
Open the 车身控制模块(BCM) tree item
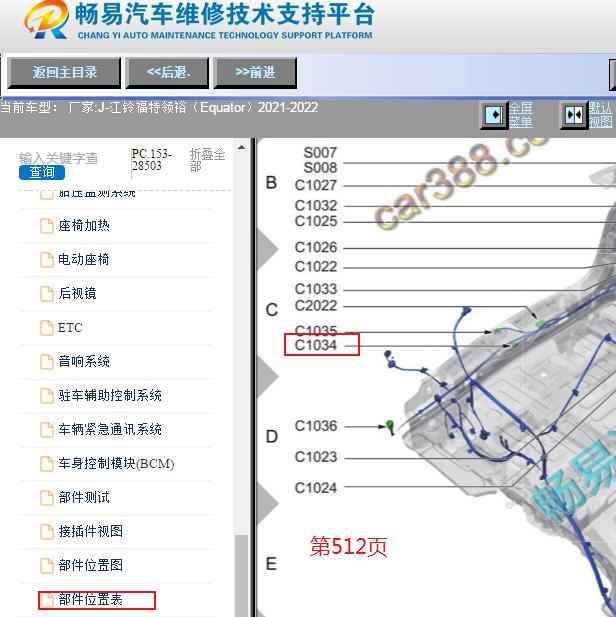[116, 463]
